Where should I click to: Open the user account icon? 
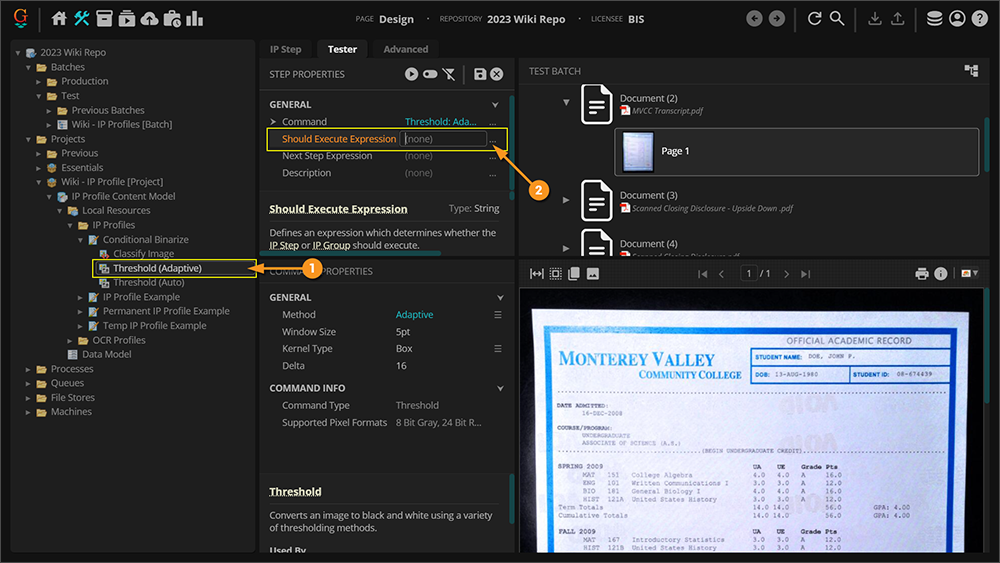pyautogui.click(x=957, y=18)
